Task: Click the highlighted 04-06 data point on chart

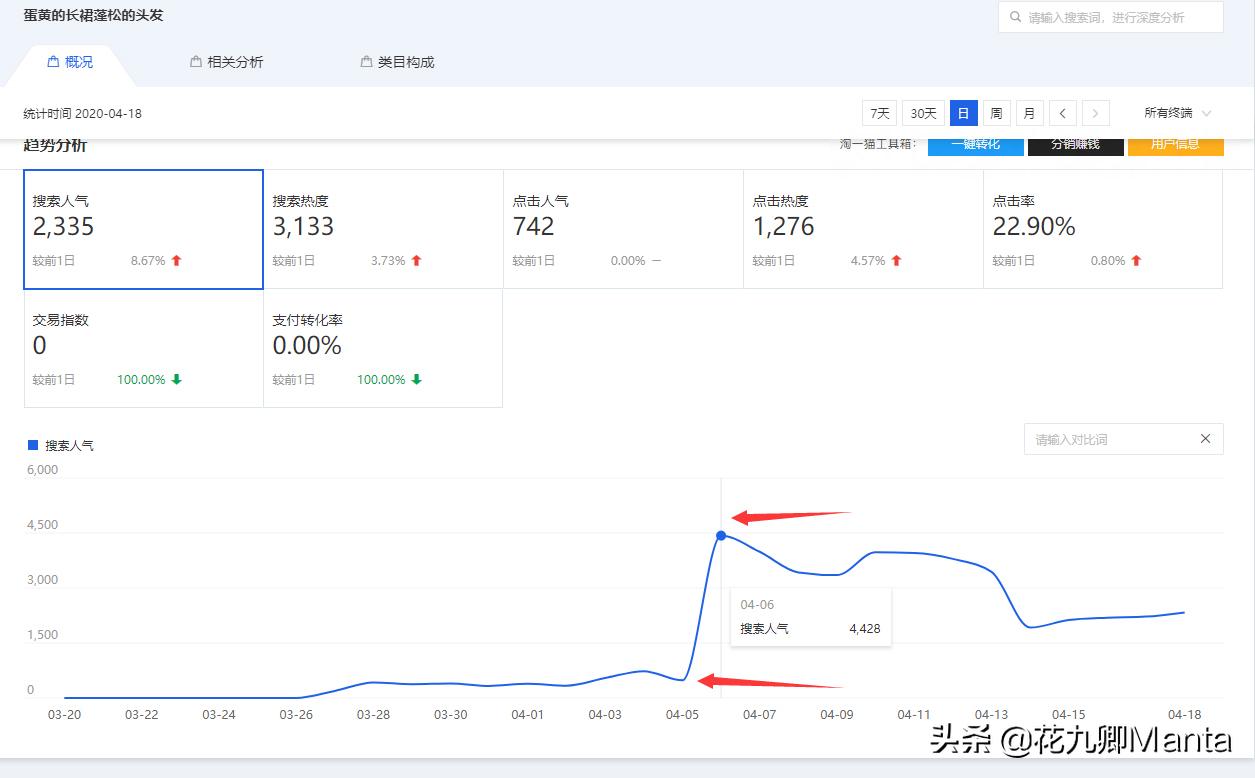Action: tap(721, 536)
